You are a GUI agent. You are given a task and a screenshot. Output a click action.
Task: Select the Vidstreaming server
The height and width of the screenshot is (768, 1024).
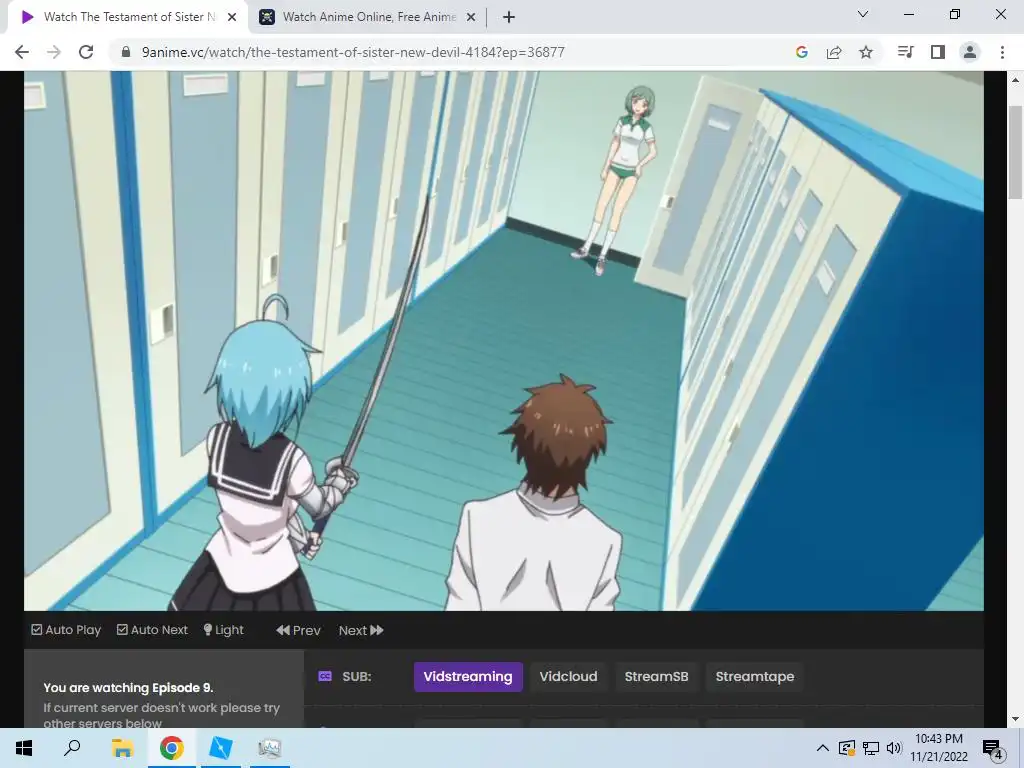(468, 677)
